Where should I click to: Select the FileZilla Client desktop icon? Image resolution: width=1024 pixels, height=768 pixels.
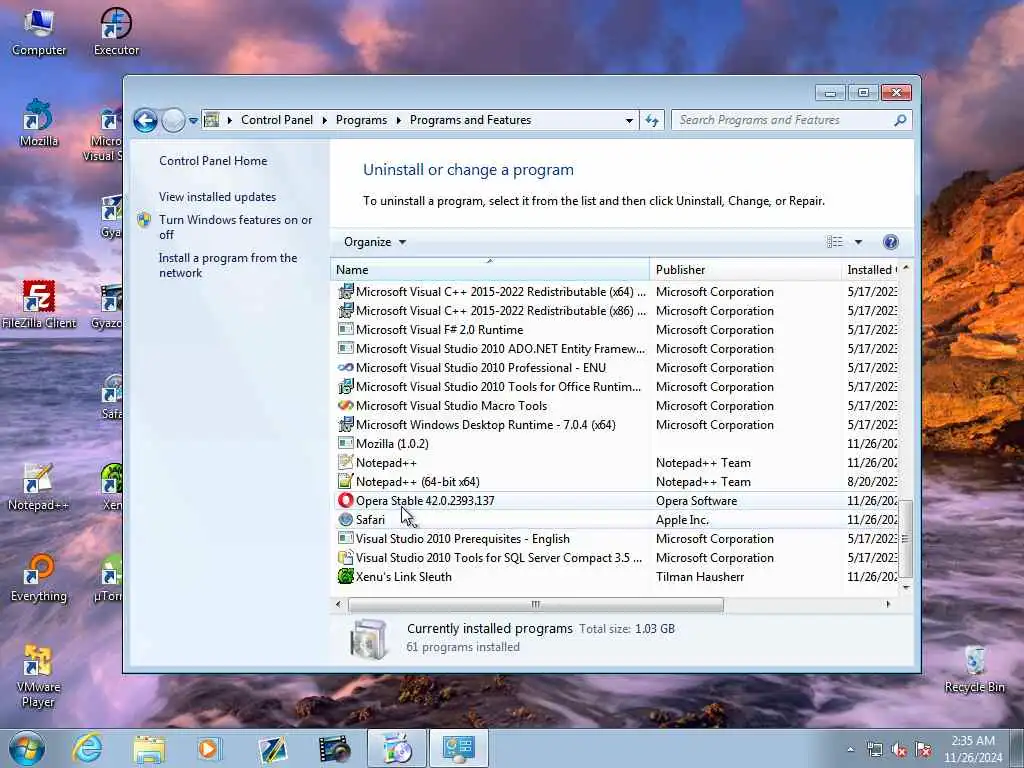[x=39, y=304]
